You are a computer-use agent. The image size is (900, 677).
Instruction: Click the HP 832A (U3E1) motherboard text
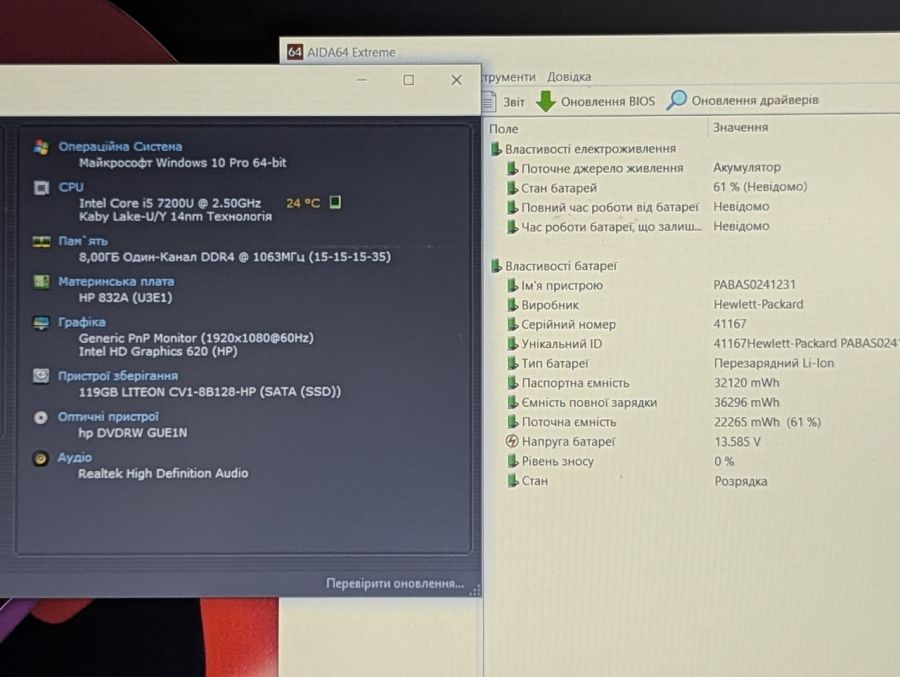[125, 297]
